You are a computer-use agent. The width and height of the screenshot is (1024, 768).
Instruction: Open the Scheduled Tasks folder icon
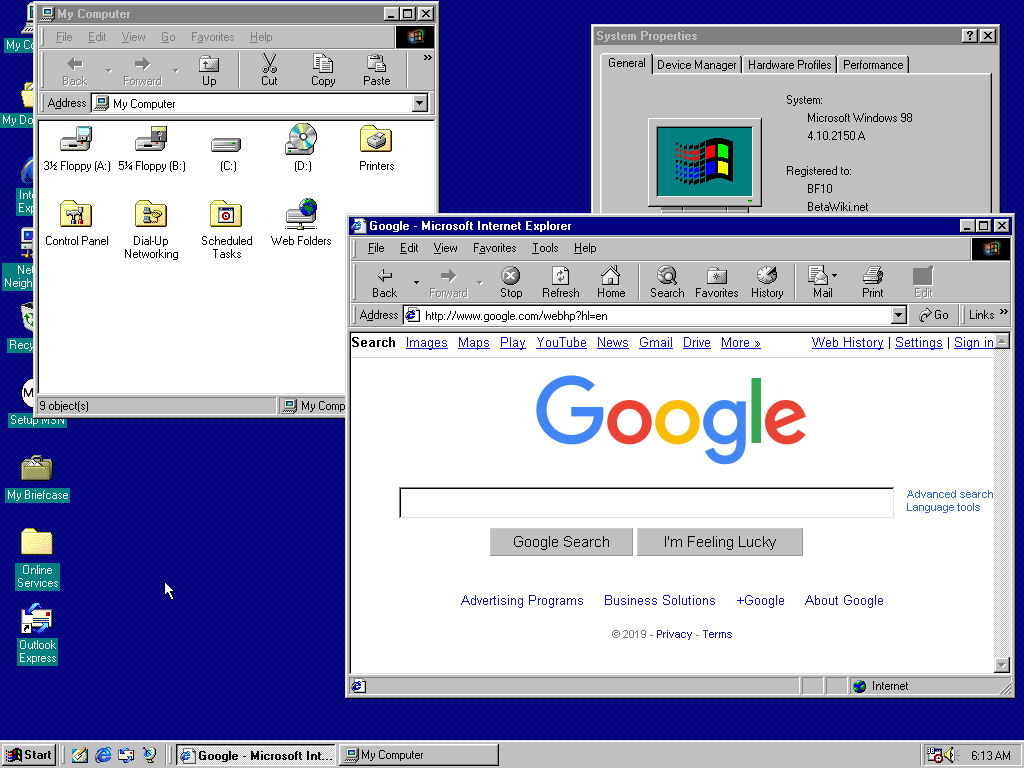click(x=226, y=216)
